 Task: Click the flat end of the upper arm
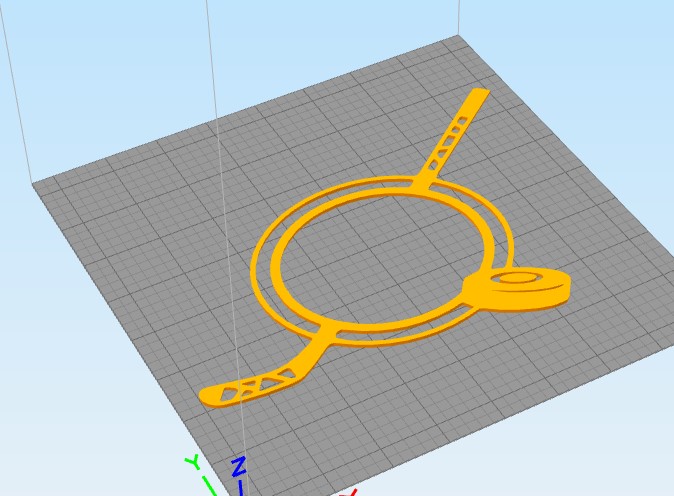click(481, 94)
